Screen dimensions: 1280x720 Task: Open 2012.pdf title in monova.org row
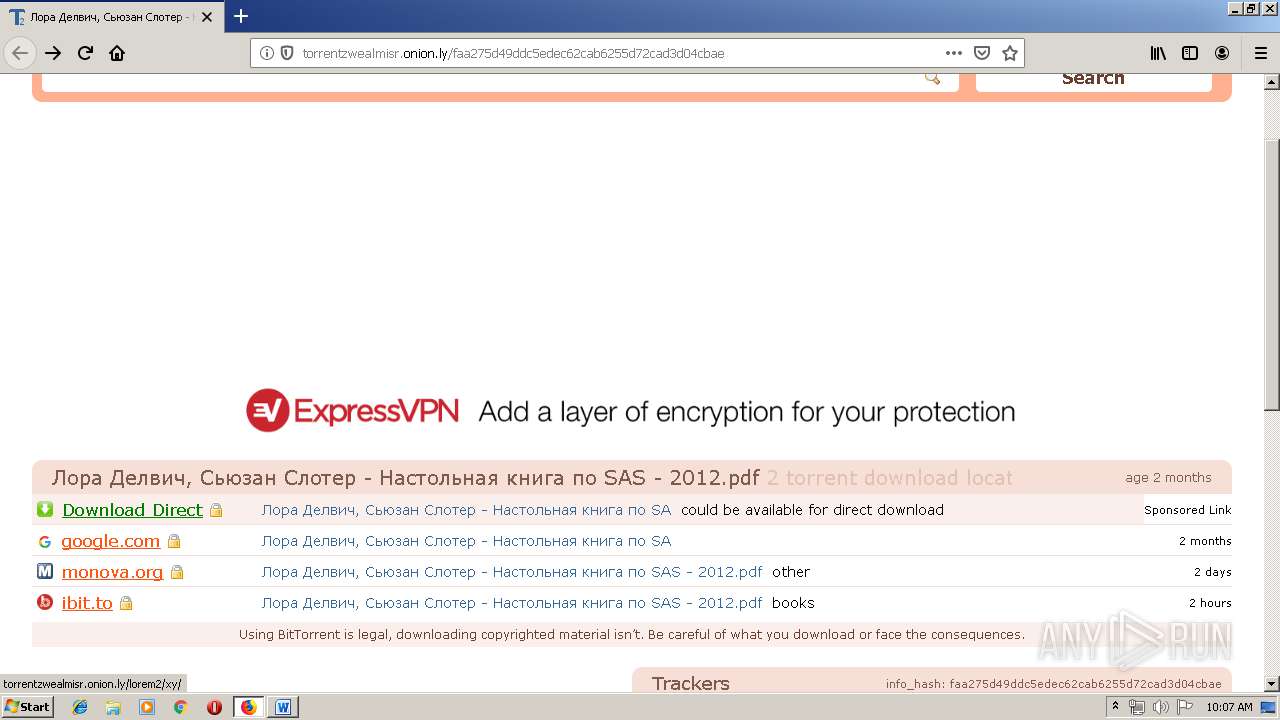pos(512,572)
